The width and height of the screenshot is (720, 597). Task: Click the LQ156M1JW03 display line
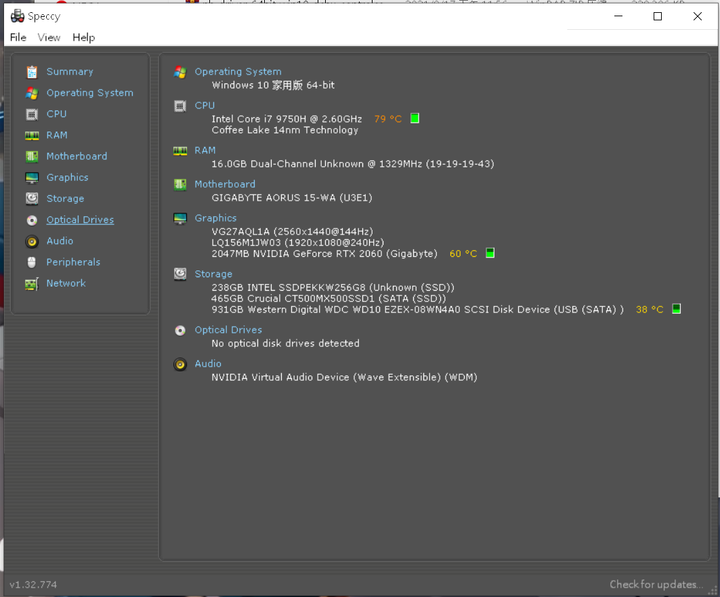pyautogui.click(x=298, y=242)
